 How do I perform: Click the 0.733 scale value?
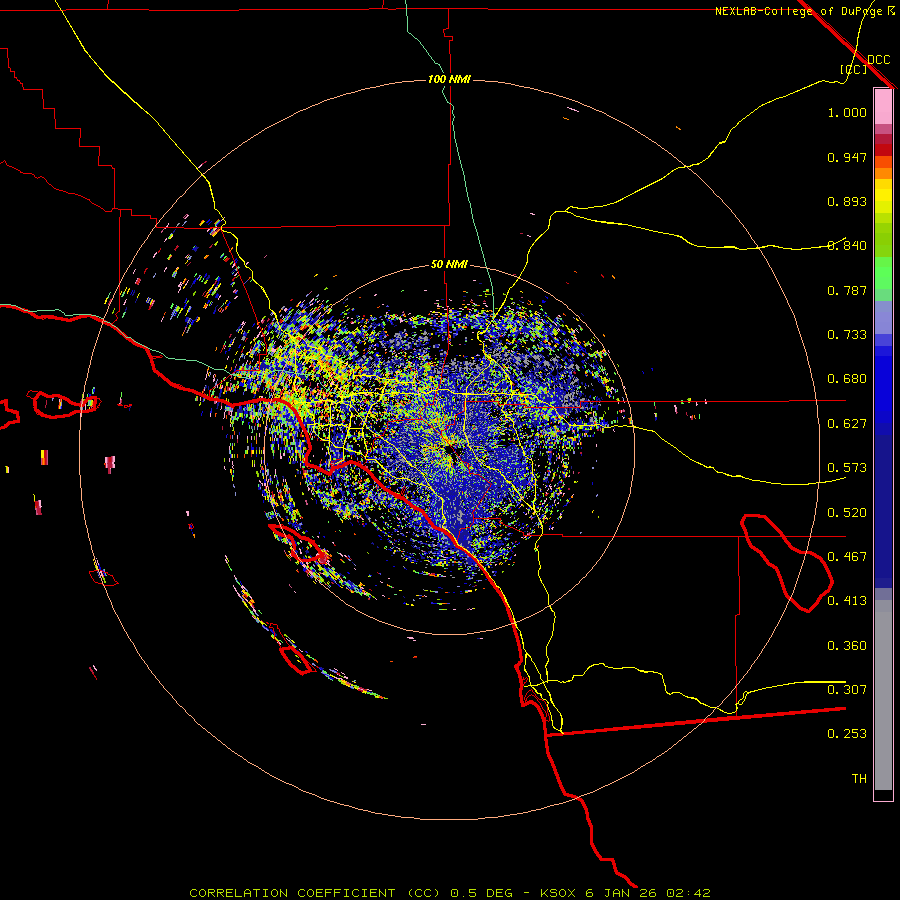click(847, 335)
